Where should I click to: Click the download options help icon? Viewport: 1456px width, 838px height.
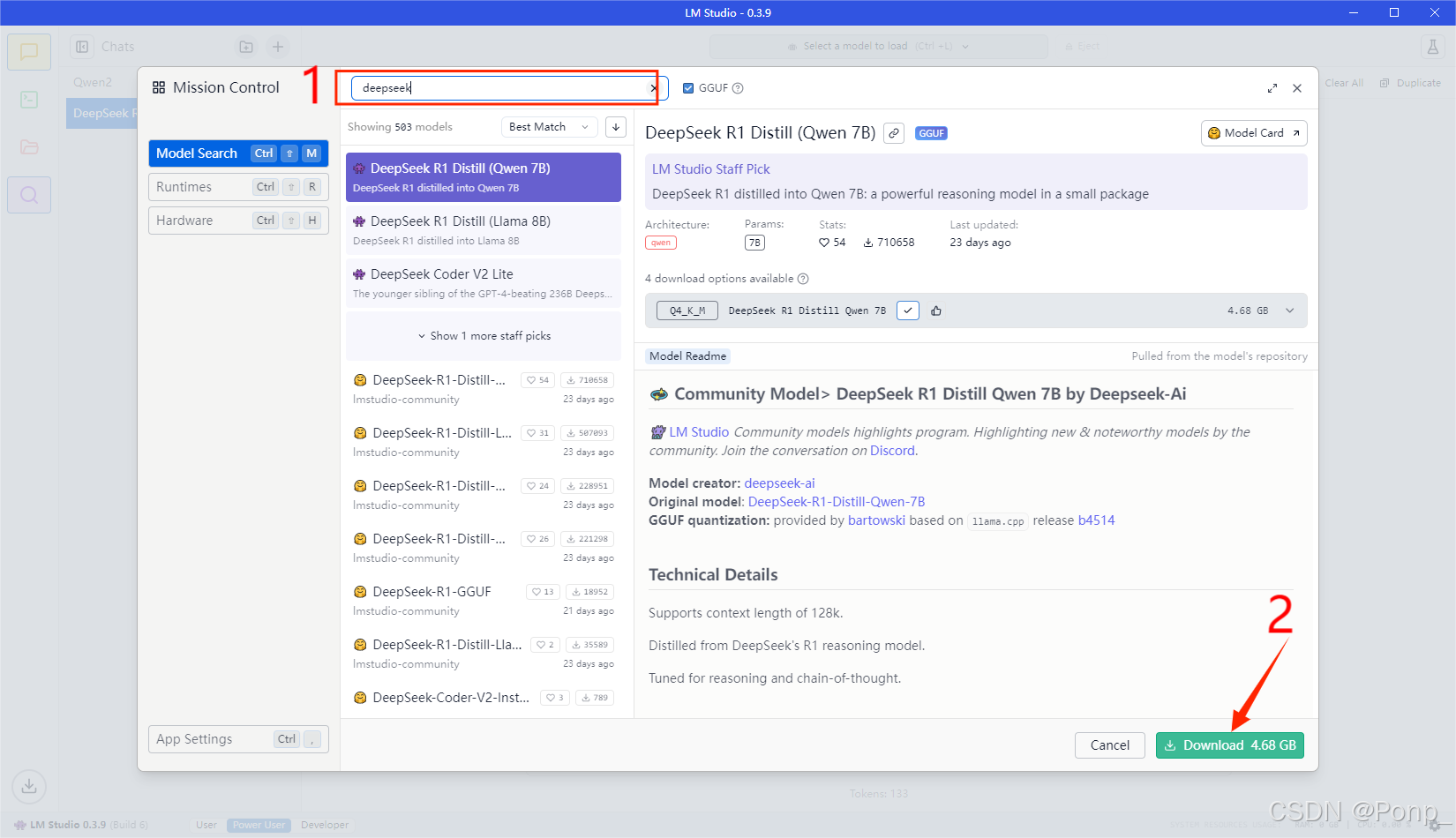tap(803, 279)
